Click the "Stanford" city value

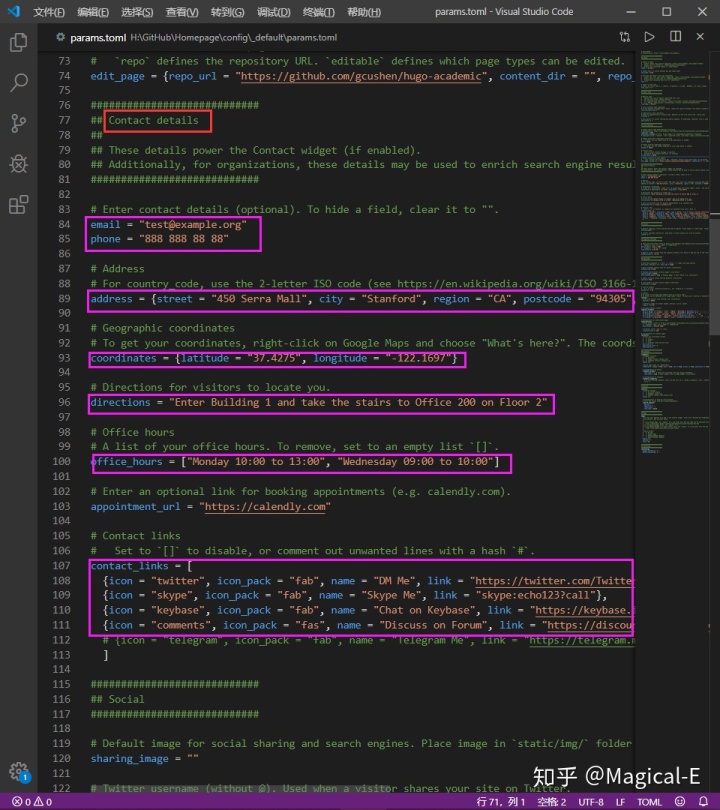tap(391, 299)
